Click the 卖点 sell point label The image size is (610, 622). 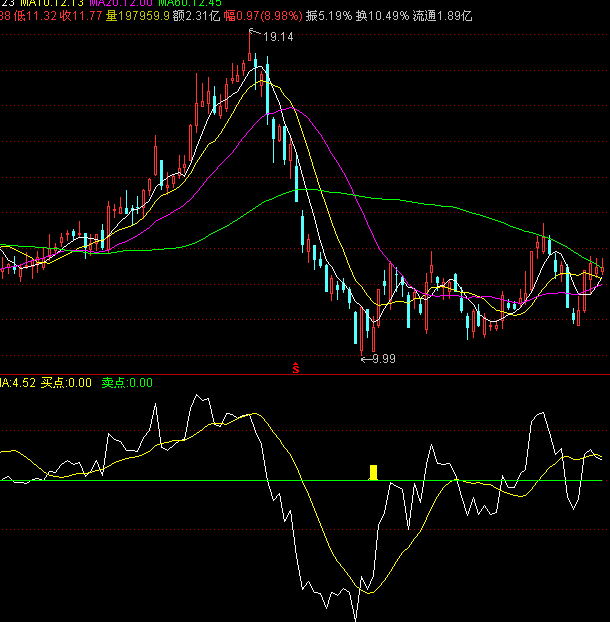coord(126,382)
